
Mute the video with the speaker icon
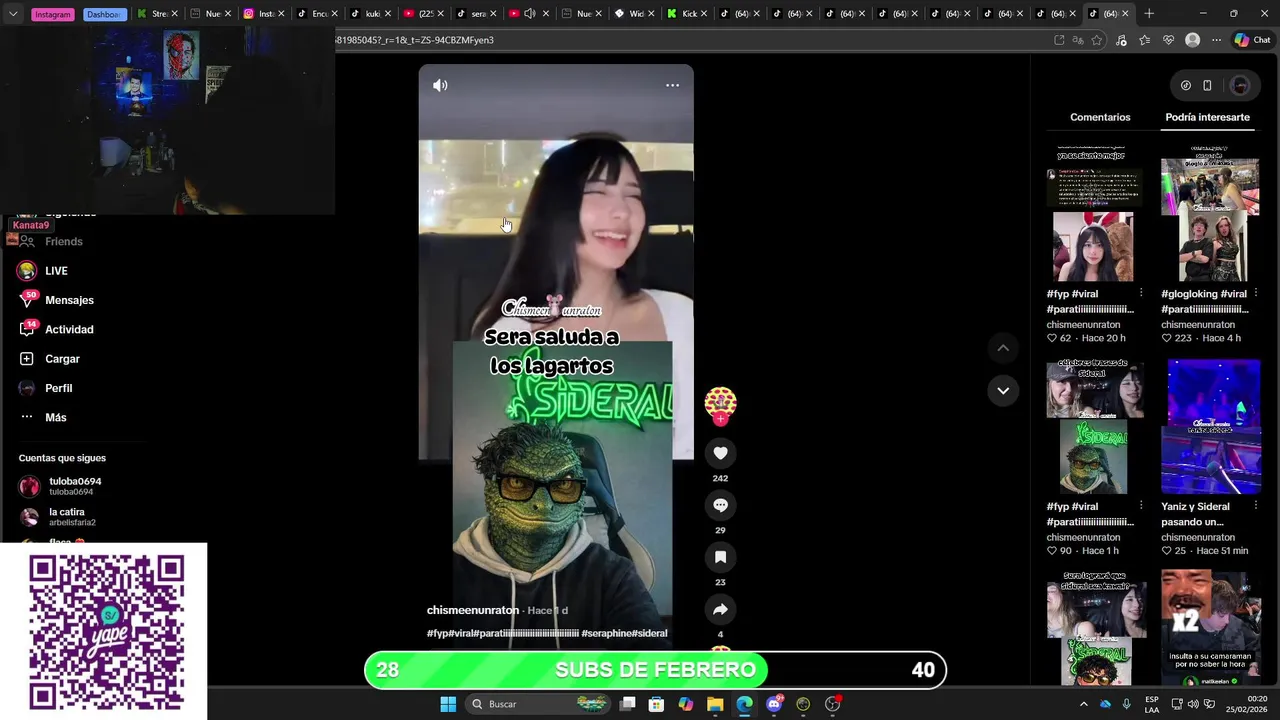440,85
